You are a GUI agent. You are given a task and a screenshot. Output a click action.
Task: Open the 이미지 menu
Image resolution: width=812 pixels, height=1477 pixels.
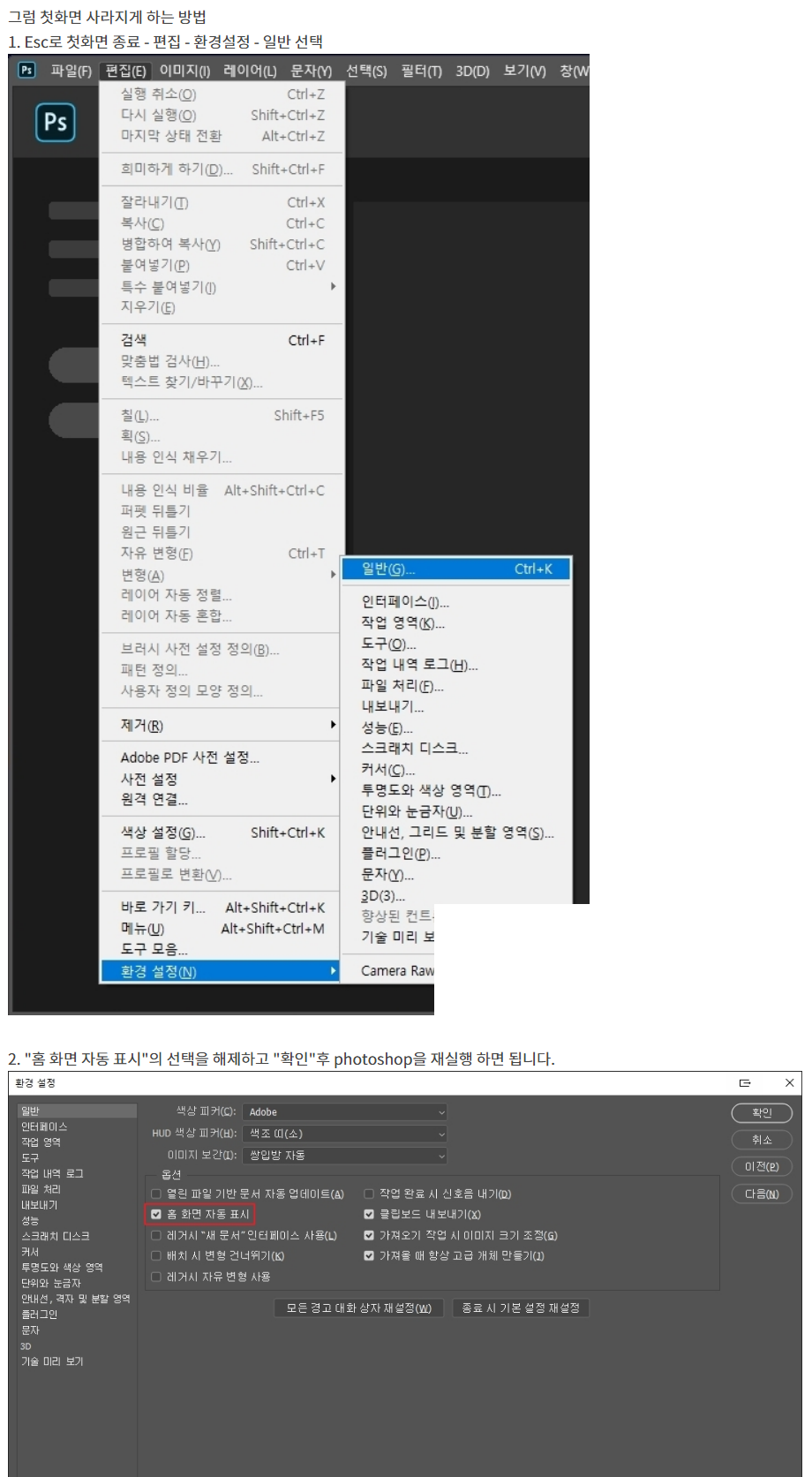click(184, 71)
